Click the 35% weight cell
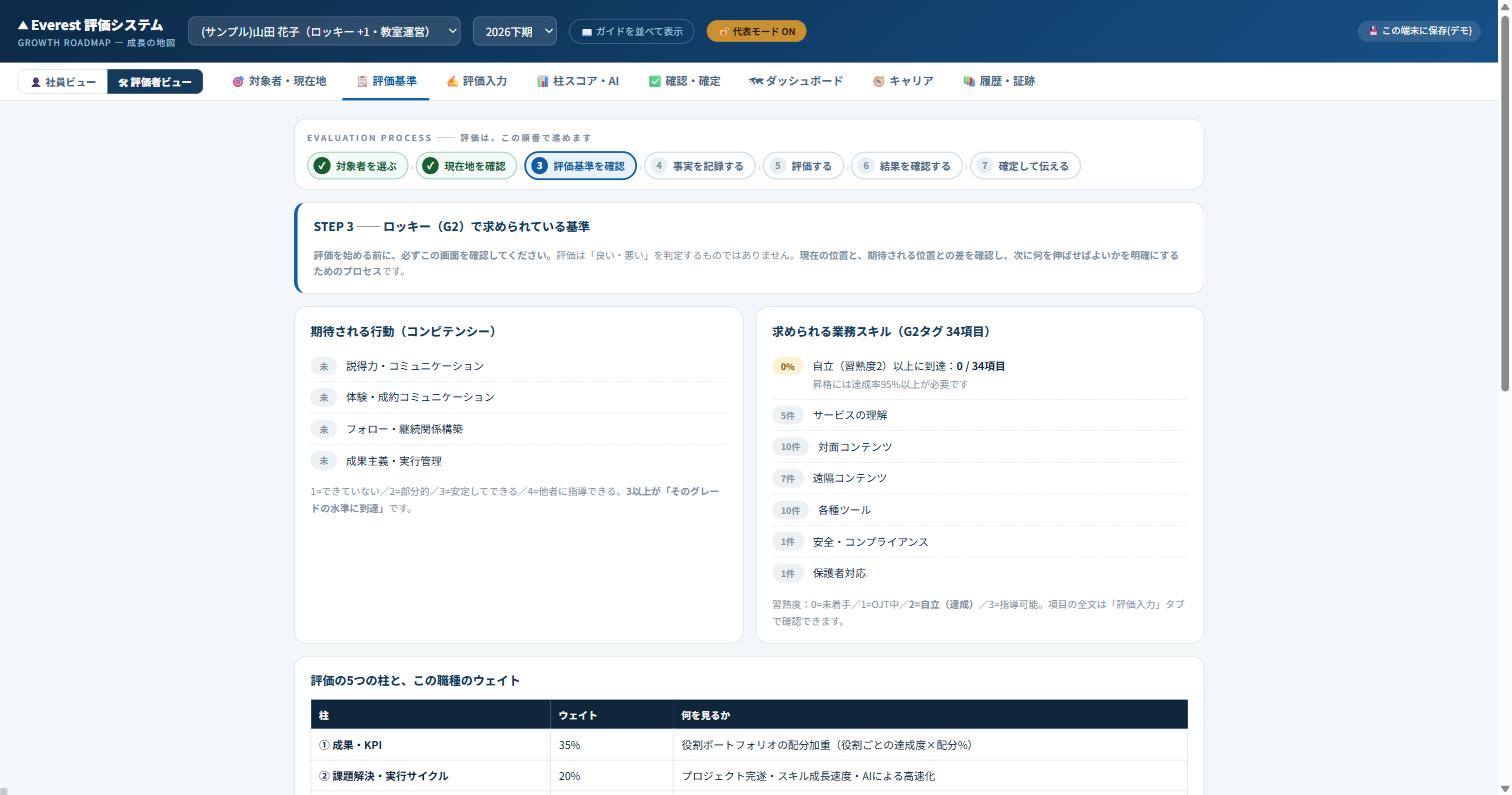This screenshot has height=795, width=1512. click(x=611, y=745)
